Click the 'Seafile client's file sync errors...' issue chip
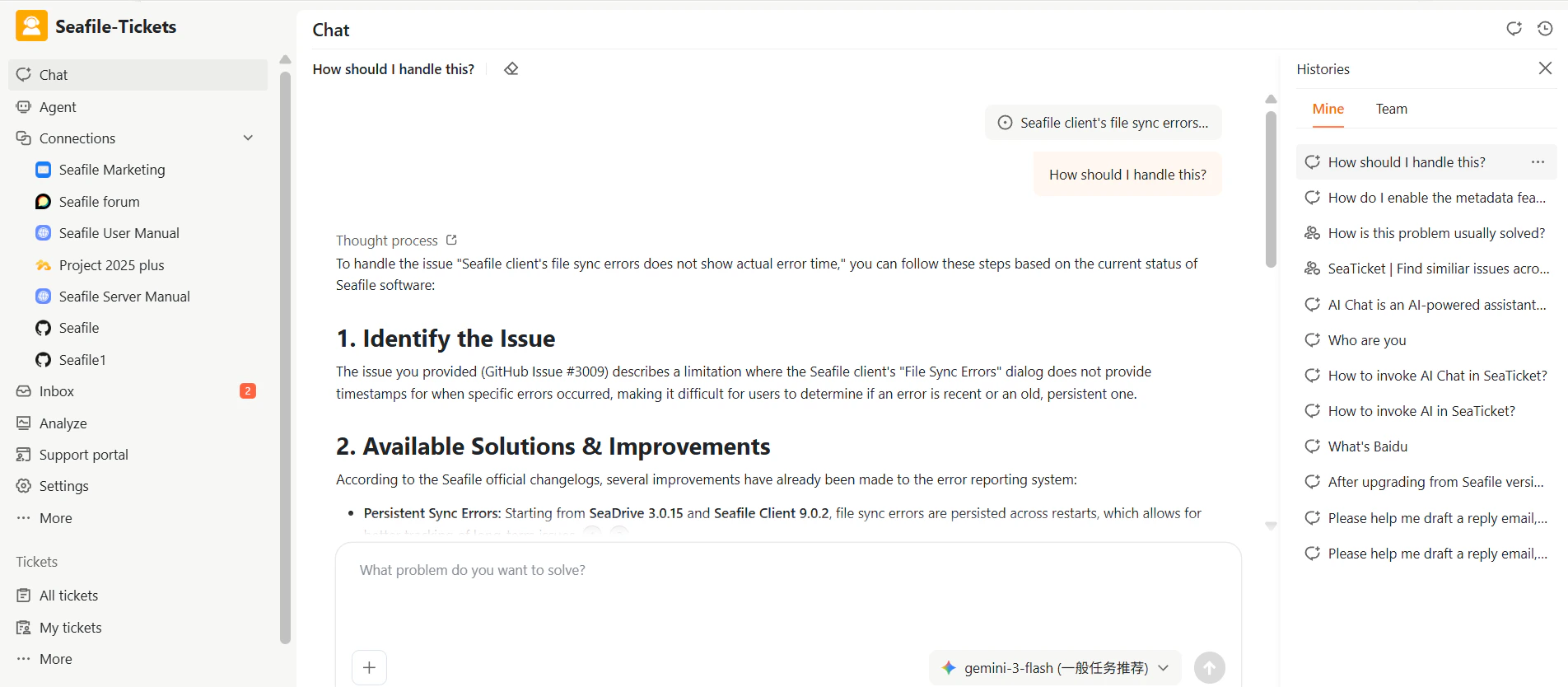Image resolution: width=1568 pixels, height=687 pixels. coord(1103,123)
